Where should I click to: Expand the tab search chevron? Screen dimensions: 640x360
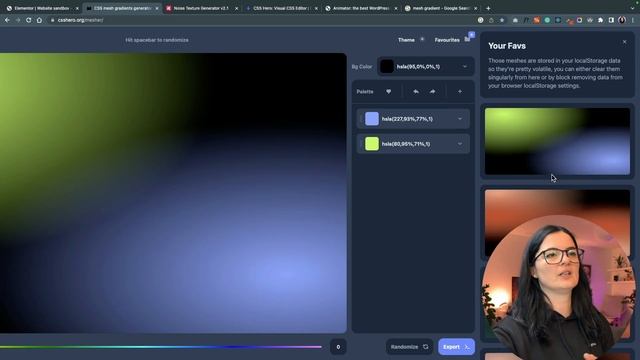633,8
